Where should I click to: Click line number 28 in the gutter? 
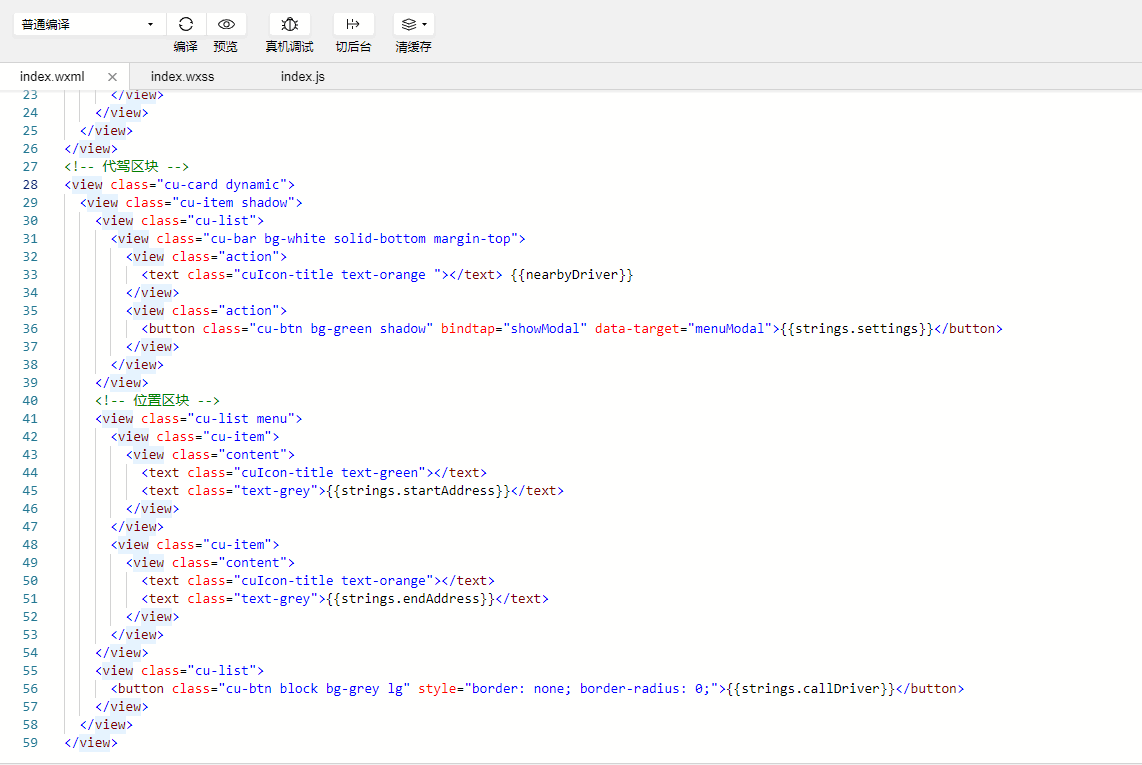30,184
